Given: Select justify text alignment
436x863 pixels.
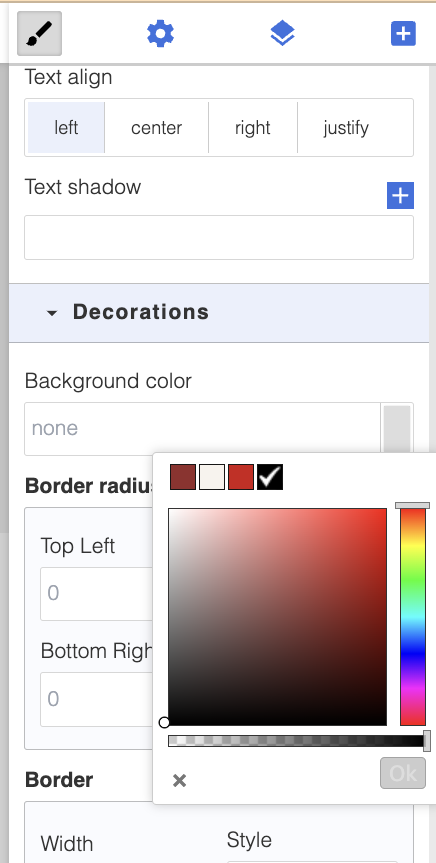Looking at the screenshot, I should (346, 128).
